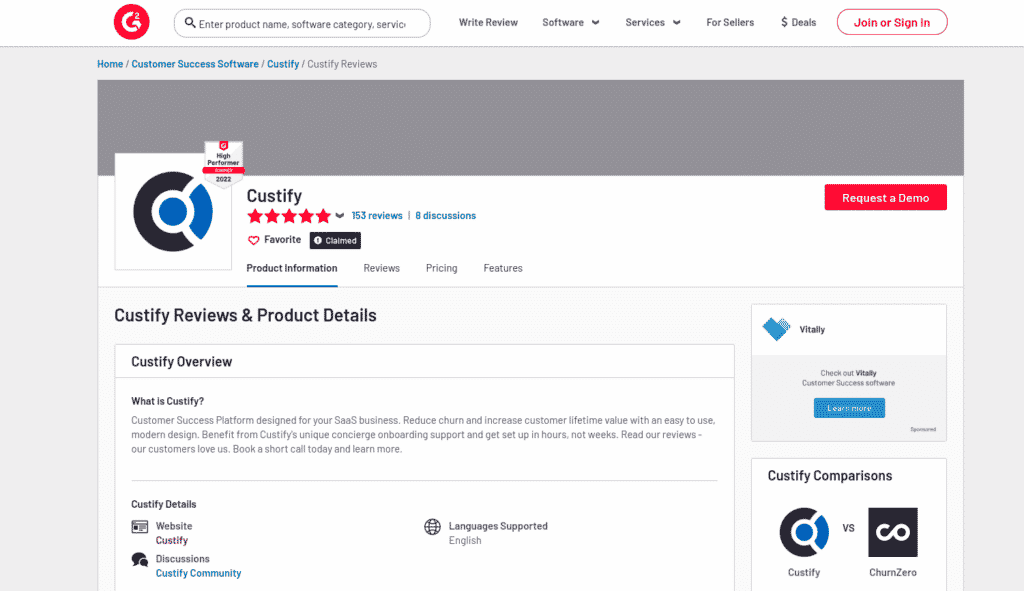1024x591 pixels.
Task: Go to the Home breadcrumb link
Action: (110, 64)
